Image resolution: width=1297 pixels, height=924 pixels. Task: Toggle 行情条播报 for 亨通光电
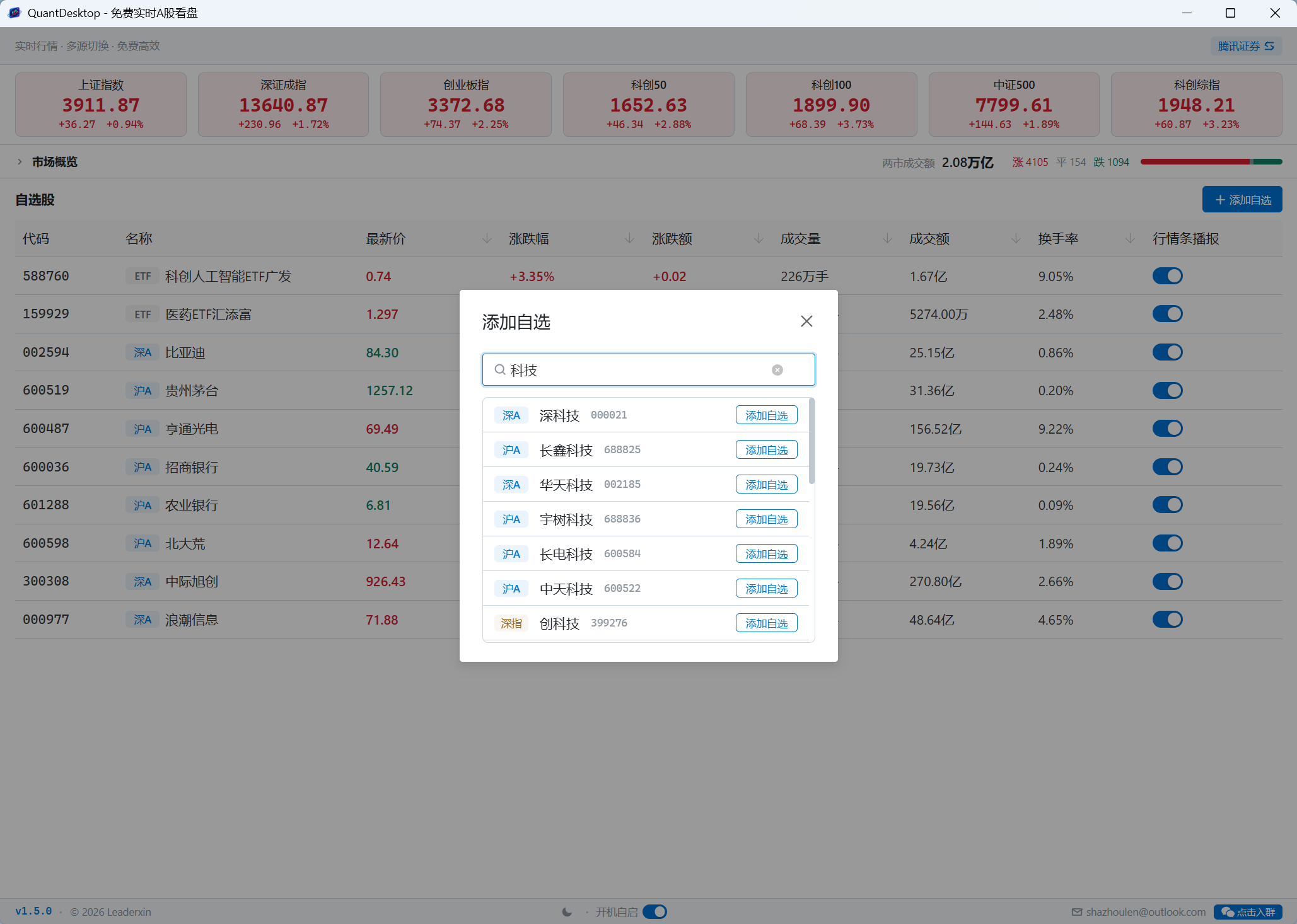[1167, 429]
